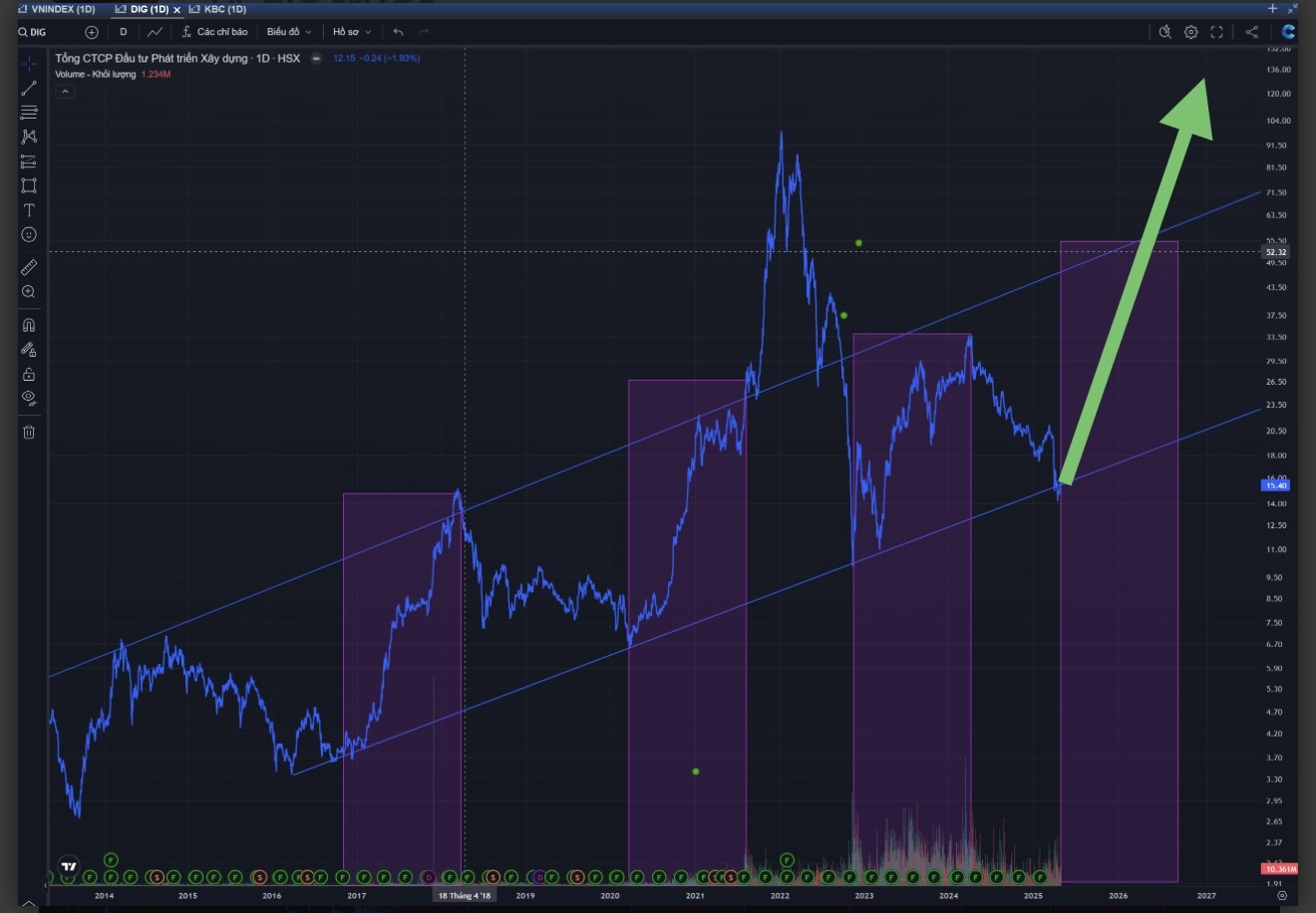Open the Fibonacci/horizontal lines tool
The image size is (1316, 913).
[29, 113]
